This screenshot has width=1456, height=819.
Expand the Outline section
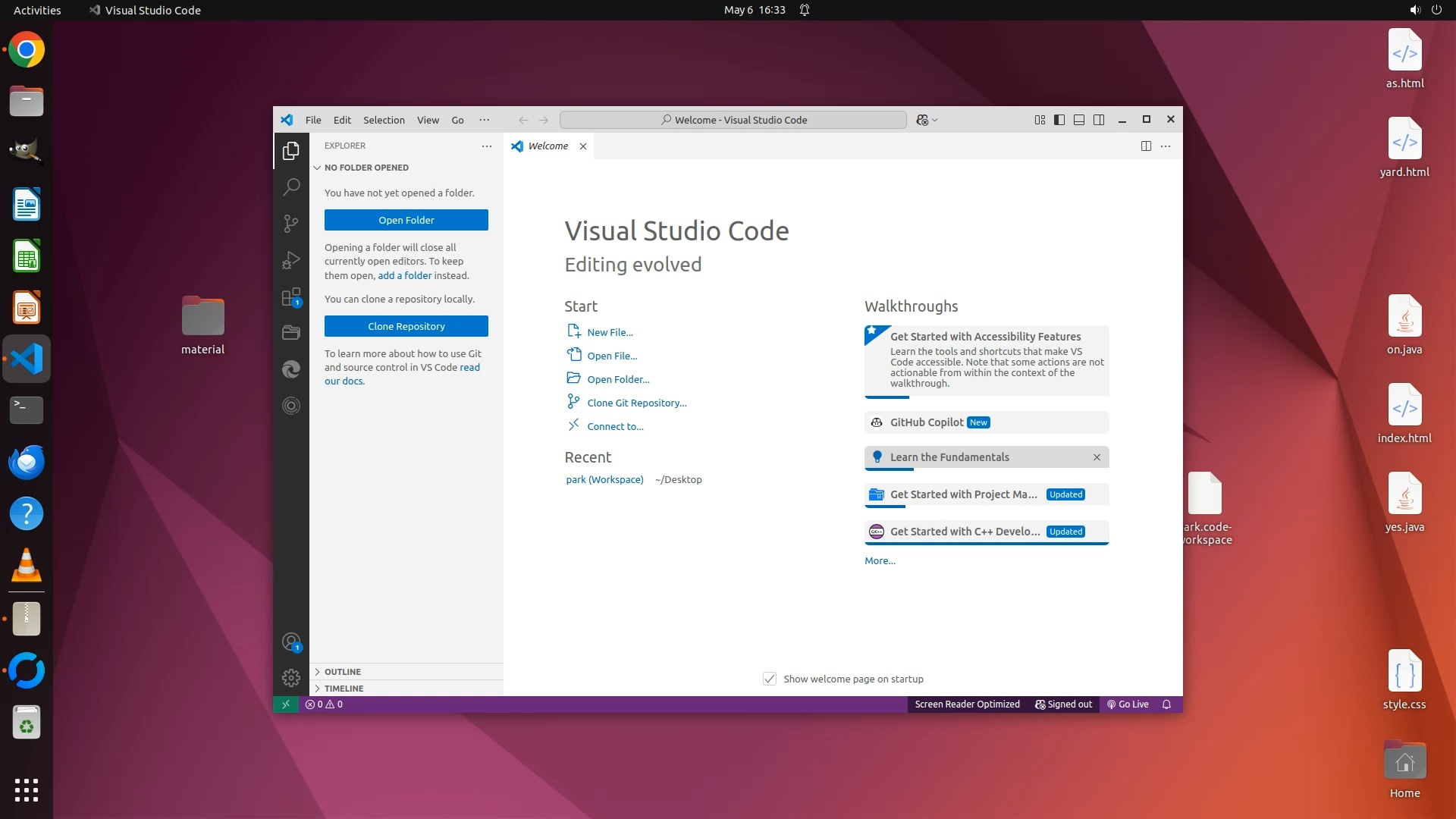(343, 672)
